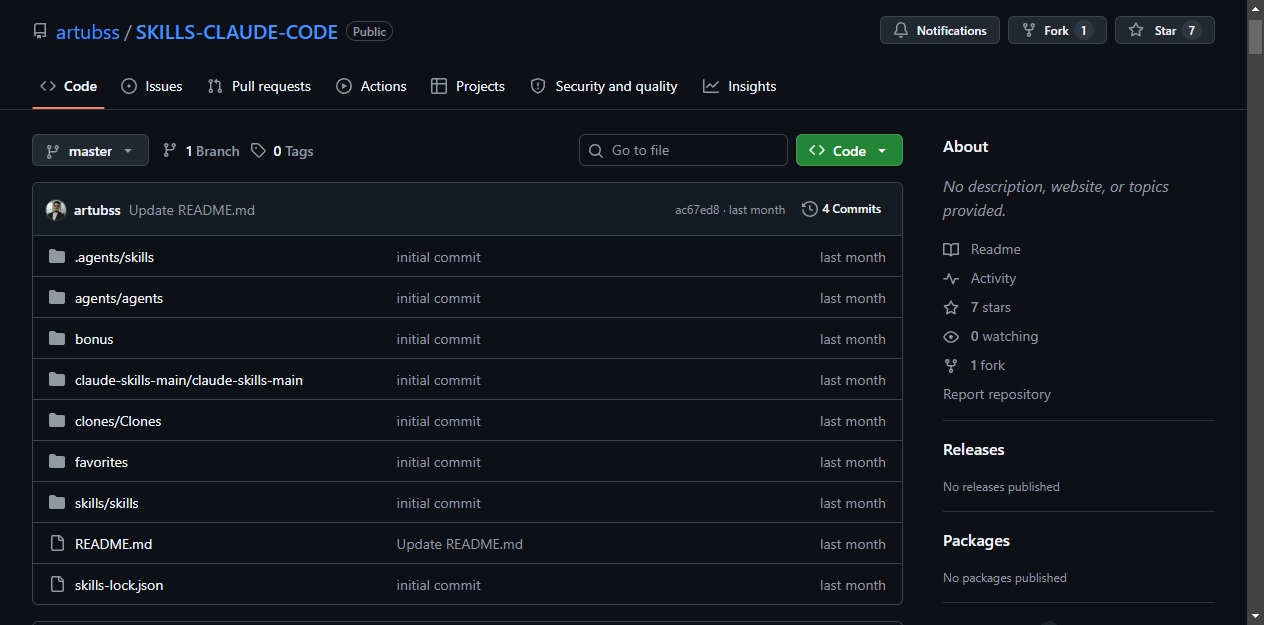The height and width of the screenshot is (625, 1264).
Task: Open the 0 watching link
Action: [991, 336]
